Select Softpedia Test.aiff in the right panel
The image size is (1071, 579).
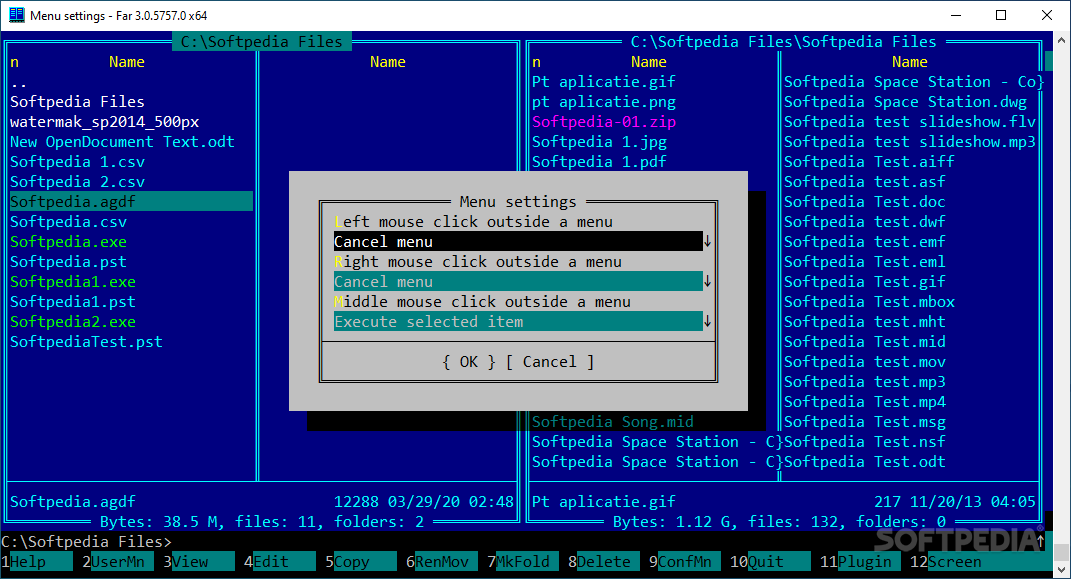(x=869, y=162)
